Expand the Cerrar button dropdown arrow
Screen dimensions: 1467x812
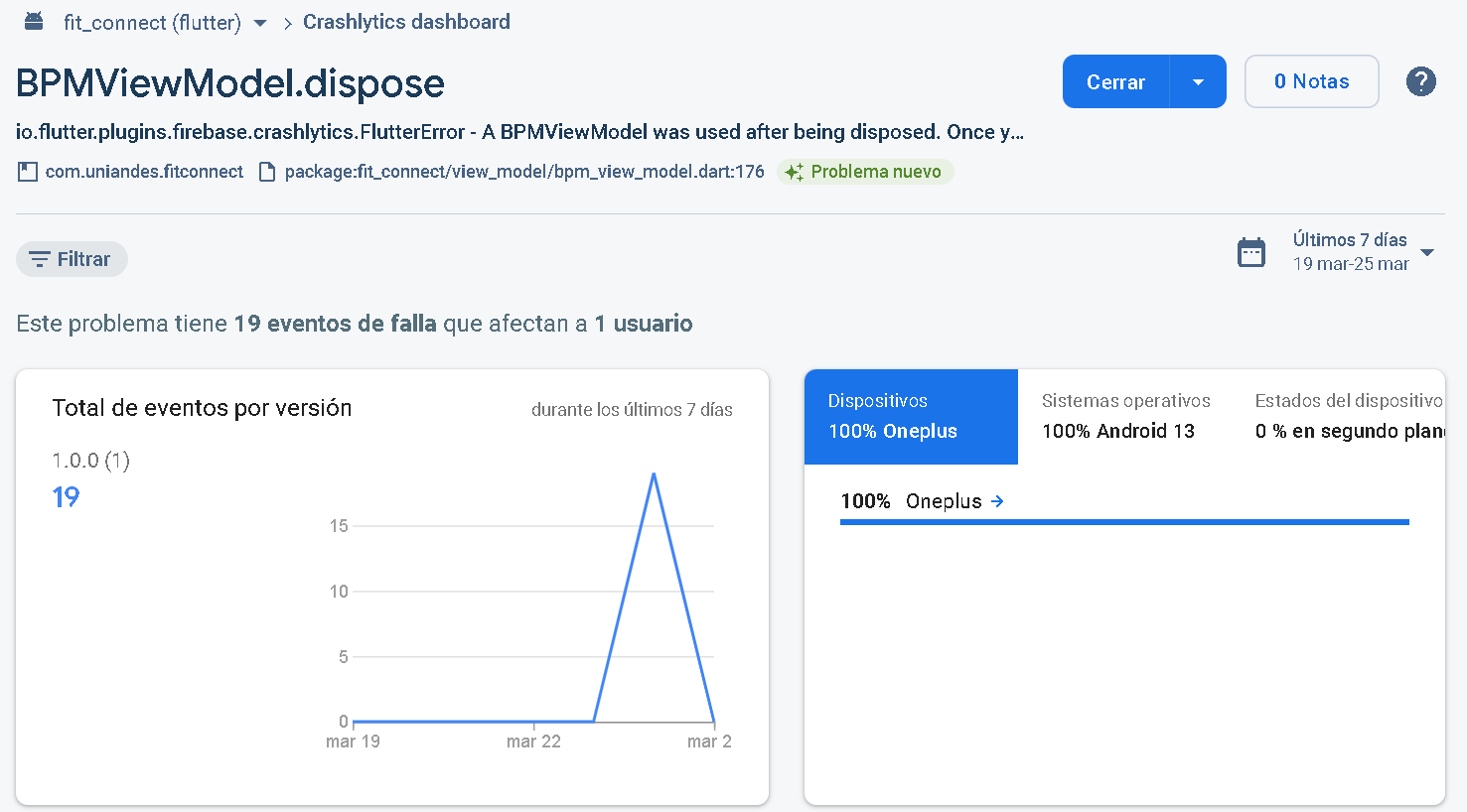click(x=1198, y=81)
